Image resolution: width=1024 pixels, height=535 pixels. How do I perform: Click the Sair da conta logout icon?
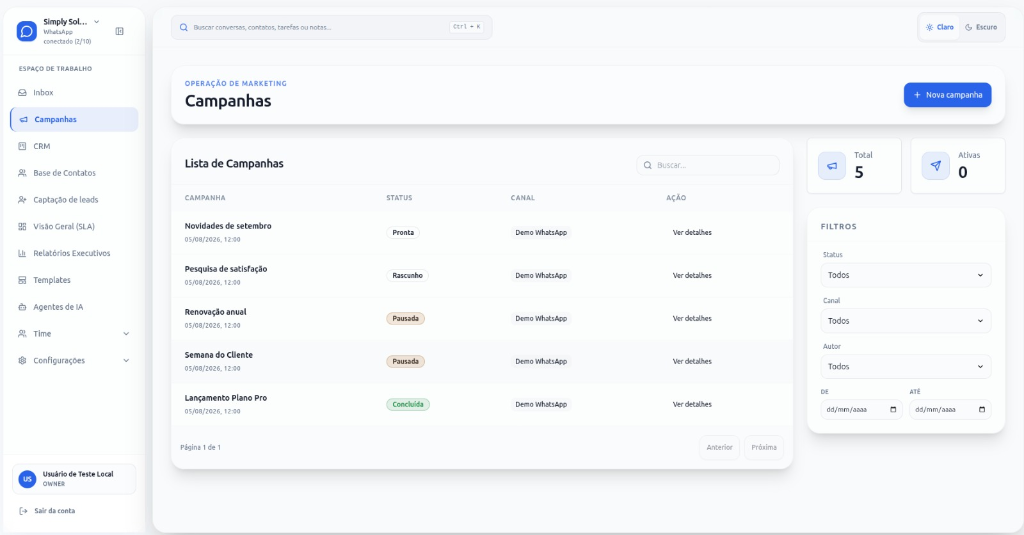point(23,511)
